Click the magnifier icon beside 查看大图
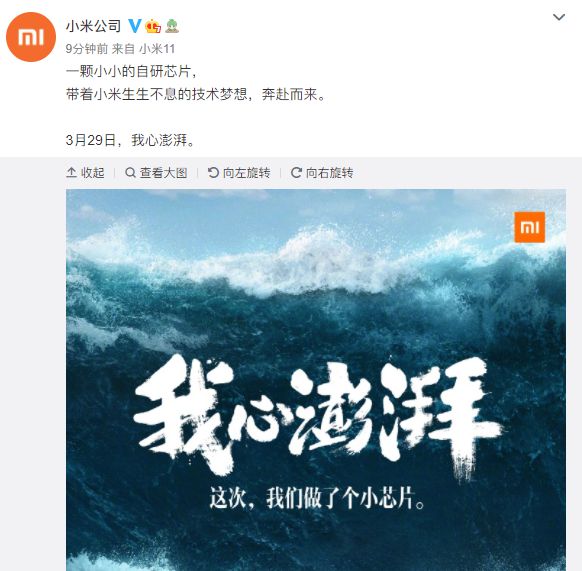 click(130, 173)
